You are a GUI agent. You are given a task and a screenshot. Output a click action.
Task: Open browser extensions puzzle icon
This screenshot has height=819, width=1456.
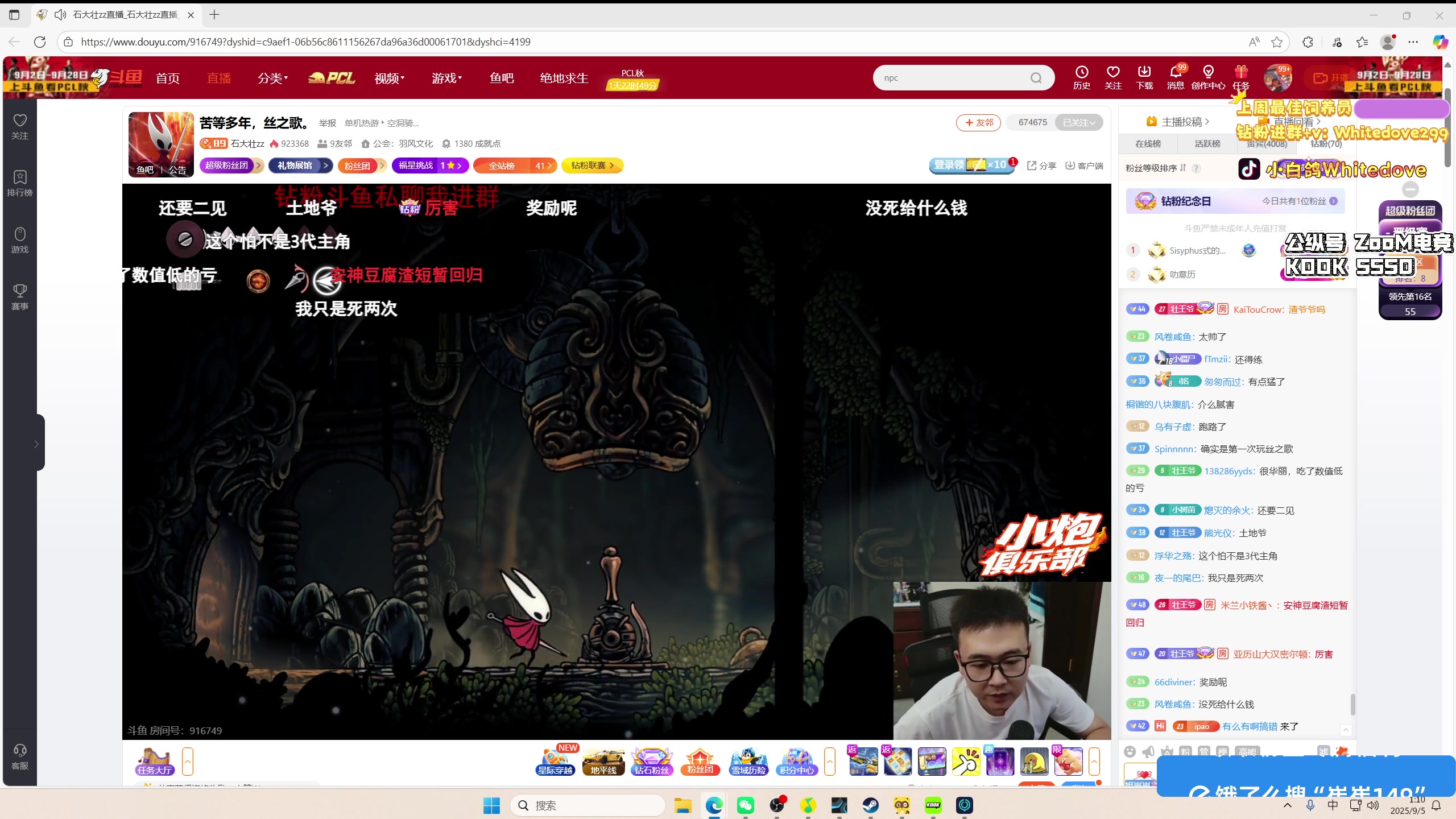click(1308, 42)
